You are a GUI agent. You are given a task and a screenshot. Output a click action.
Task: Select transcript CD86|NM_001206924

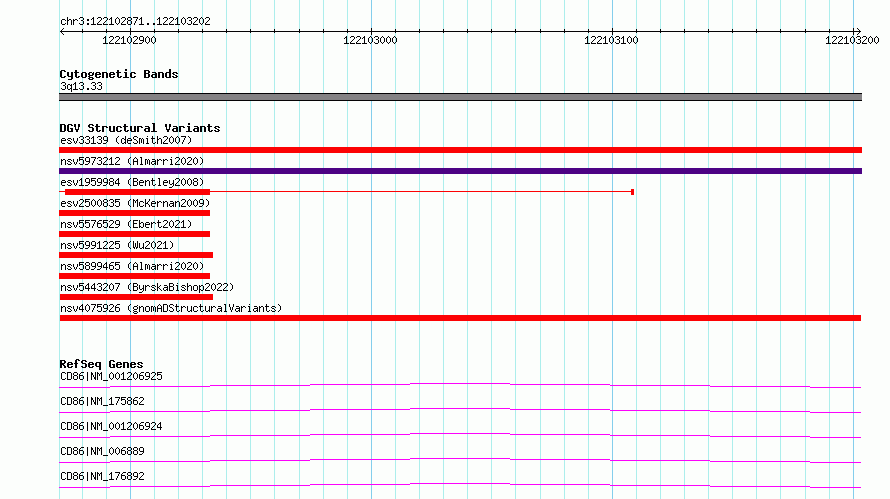(111, 426)
